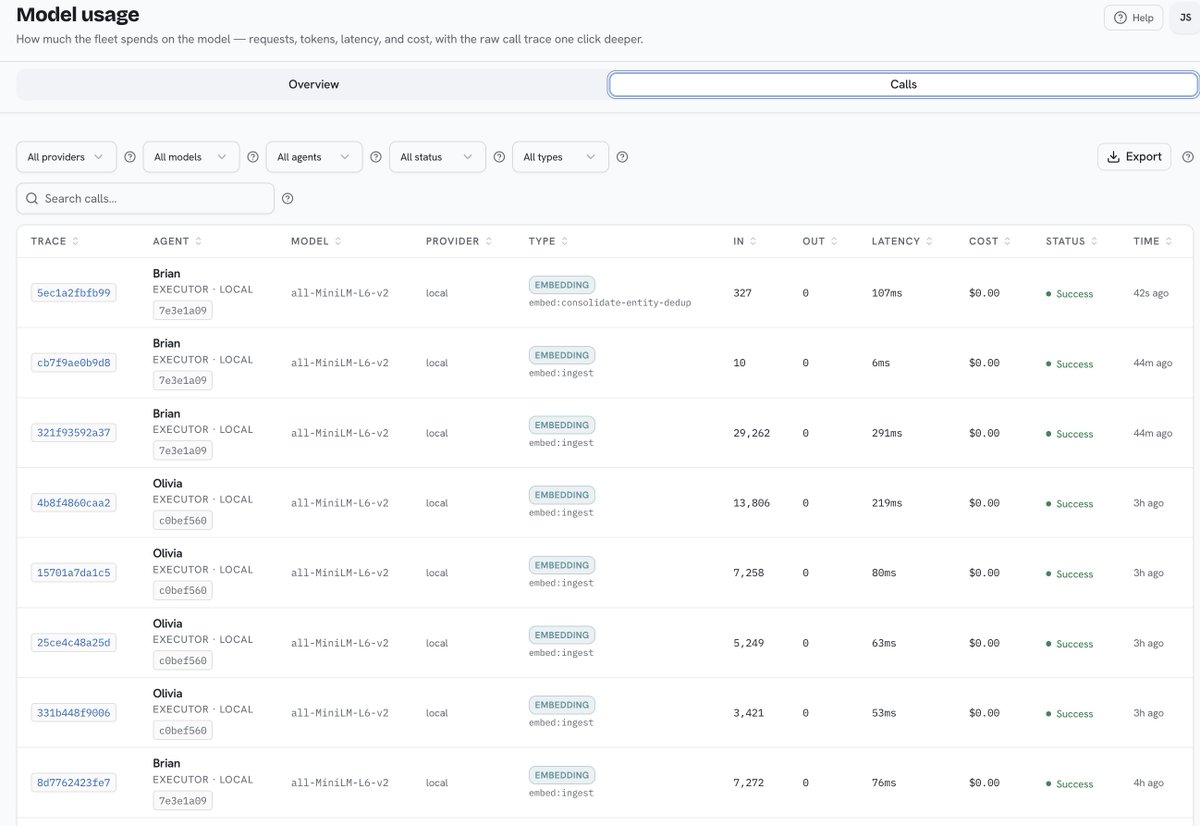
Task: Click agent name Brian in row cb7f9ae0b9d8
Action: click(x=167, y=343)
